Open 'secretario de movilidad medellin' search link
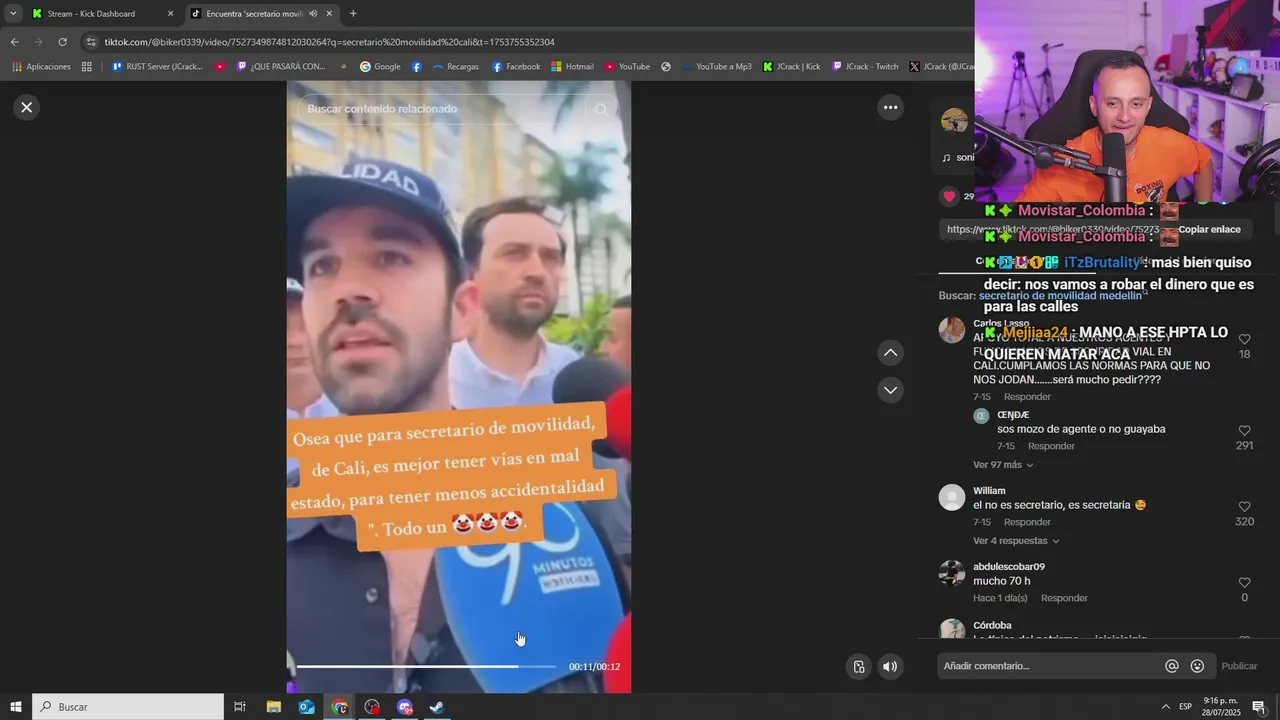Image resolution: width=1280 pixels, height=720 pixels. coord(1060,296)
